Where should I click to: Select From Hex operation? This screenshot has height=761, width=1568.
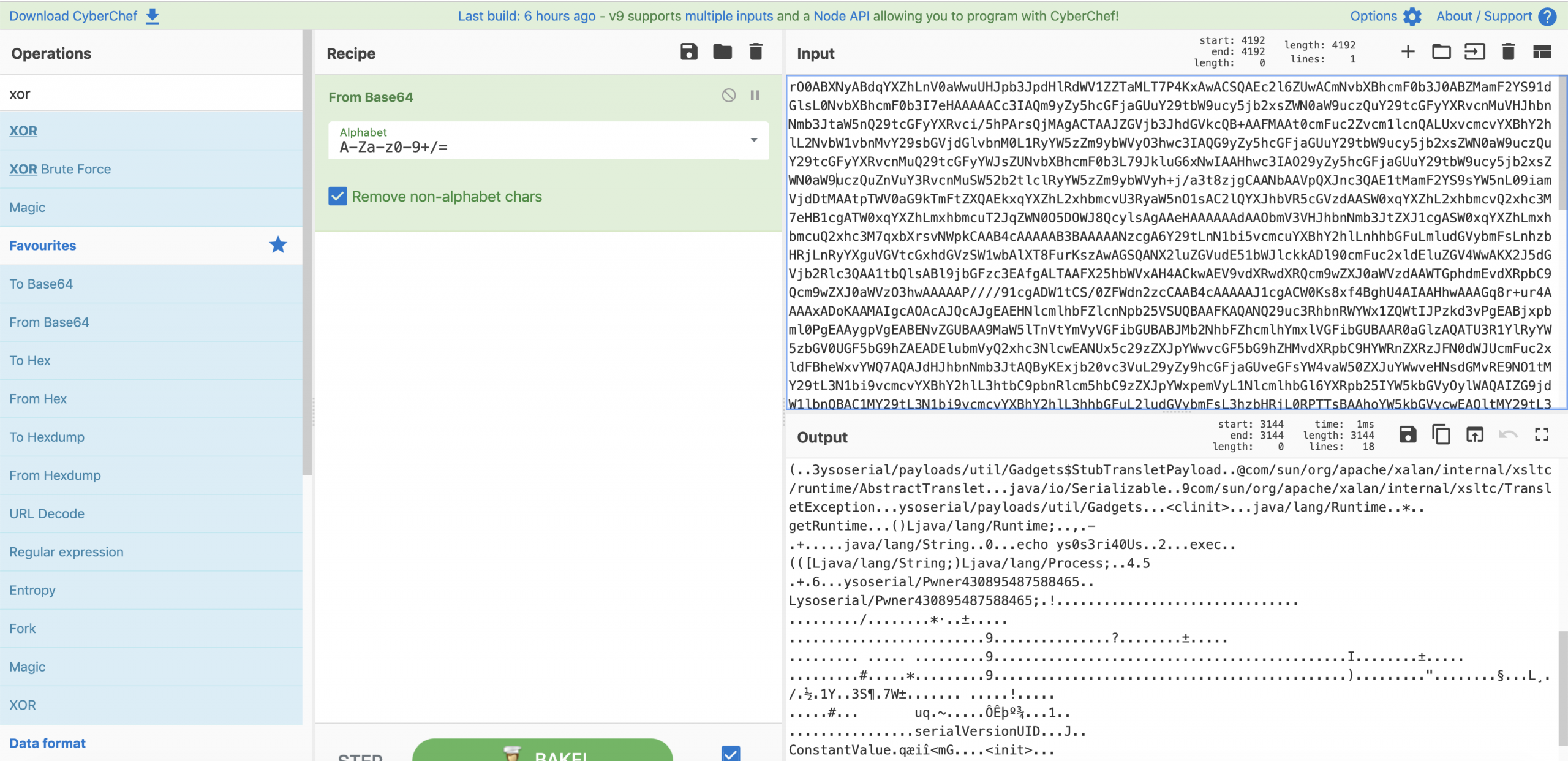pos(151,399)
